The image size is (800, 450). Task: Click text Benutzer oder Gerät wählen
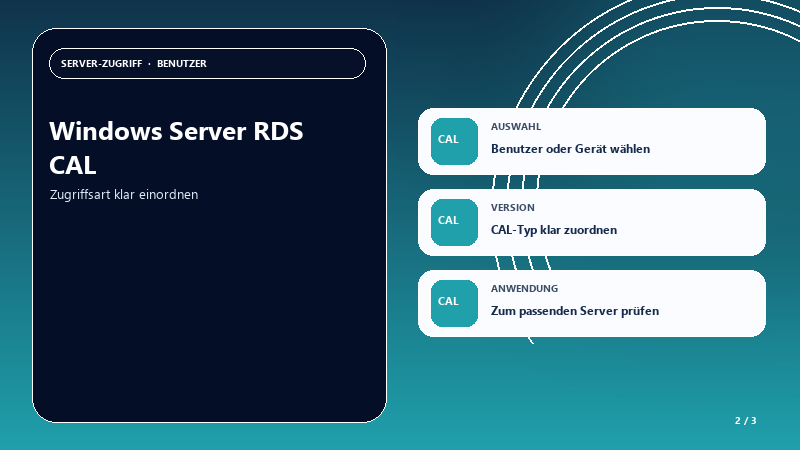[570, 149]
